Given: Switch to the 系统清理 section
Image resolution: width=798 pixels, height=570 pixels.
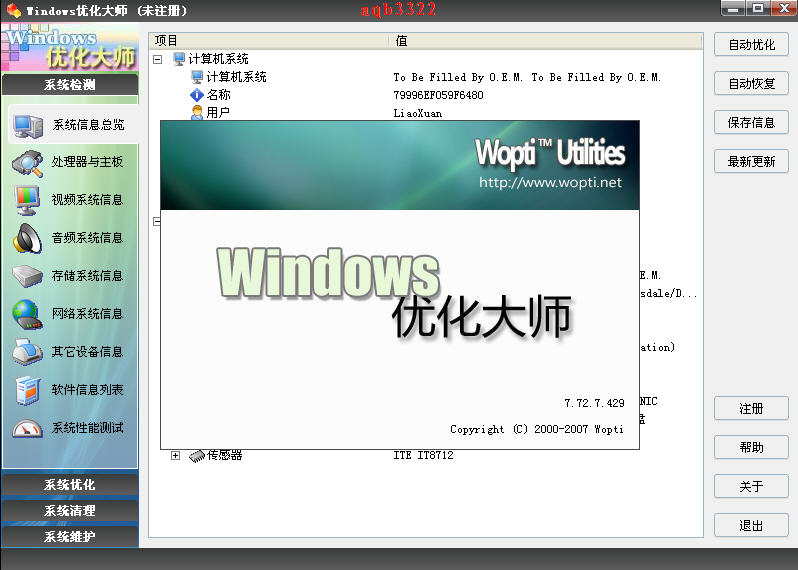Looking at the screenshot, I should [x=70, y=510].
